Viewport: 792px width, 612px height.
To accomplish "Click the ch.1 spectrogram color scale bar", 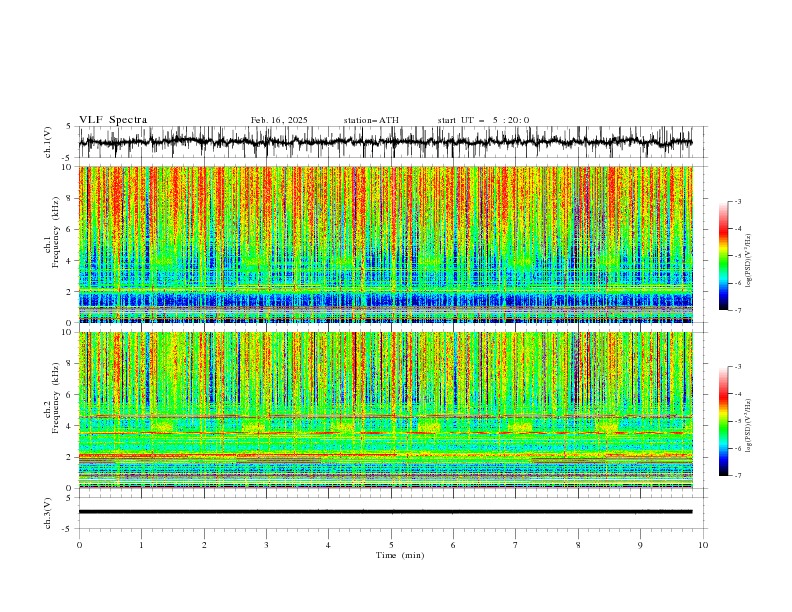I will pyautogui.click(x=723, y=256).
